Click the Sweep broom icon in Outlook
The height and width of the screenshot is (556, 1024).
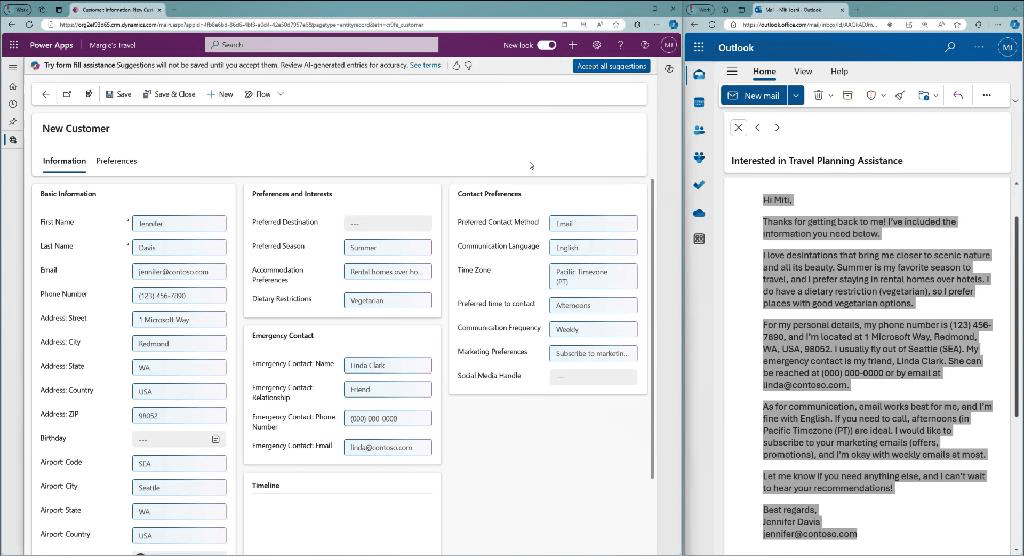tap(899, 95)
